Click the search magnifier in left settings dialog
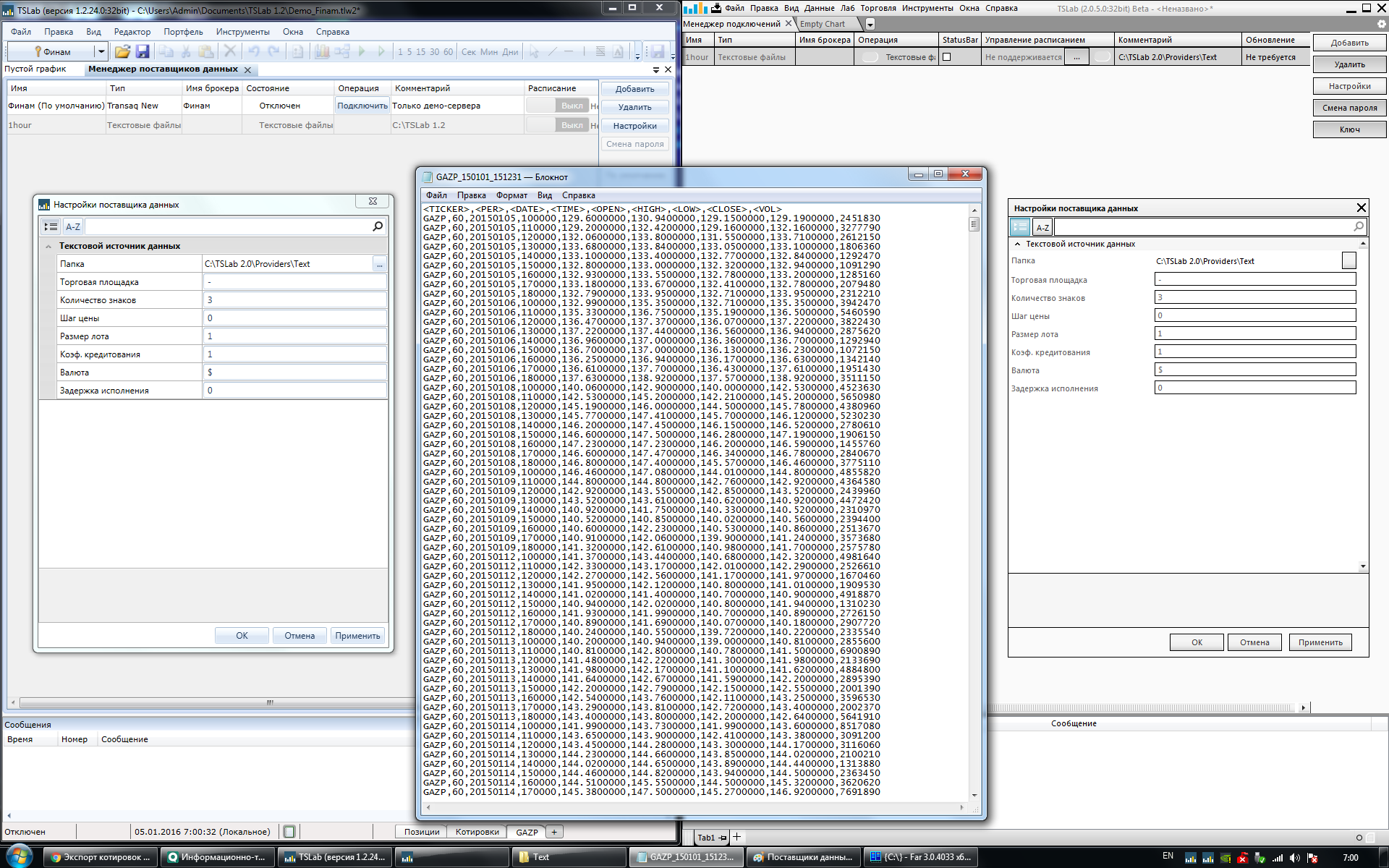This screenshot has width=1389, height=868. click(378, 226)
